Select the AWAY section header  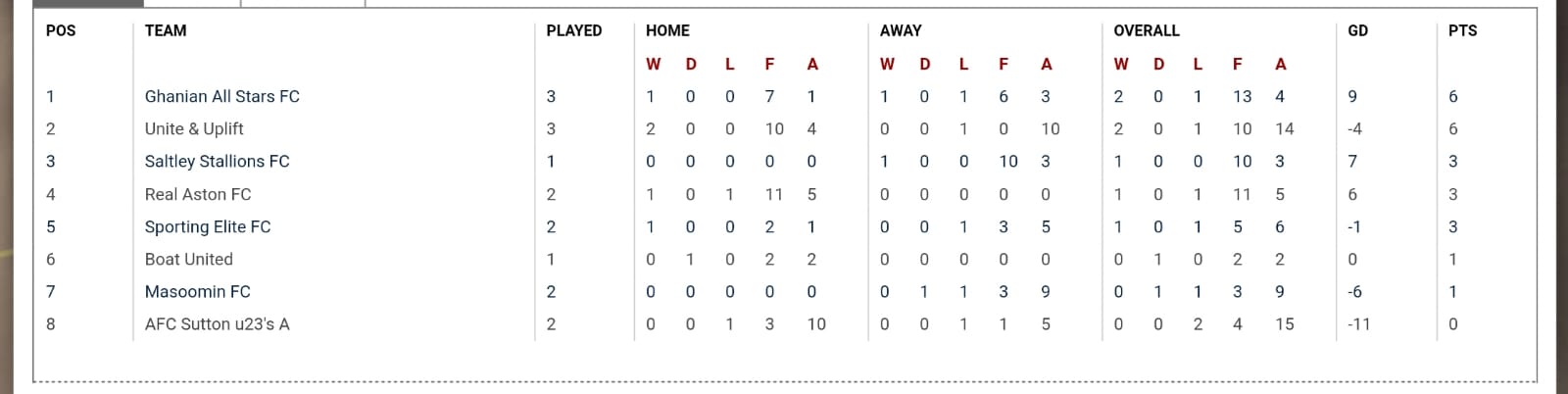pyautogui.click(x=901, y=30)
